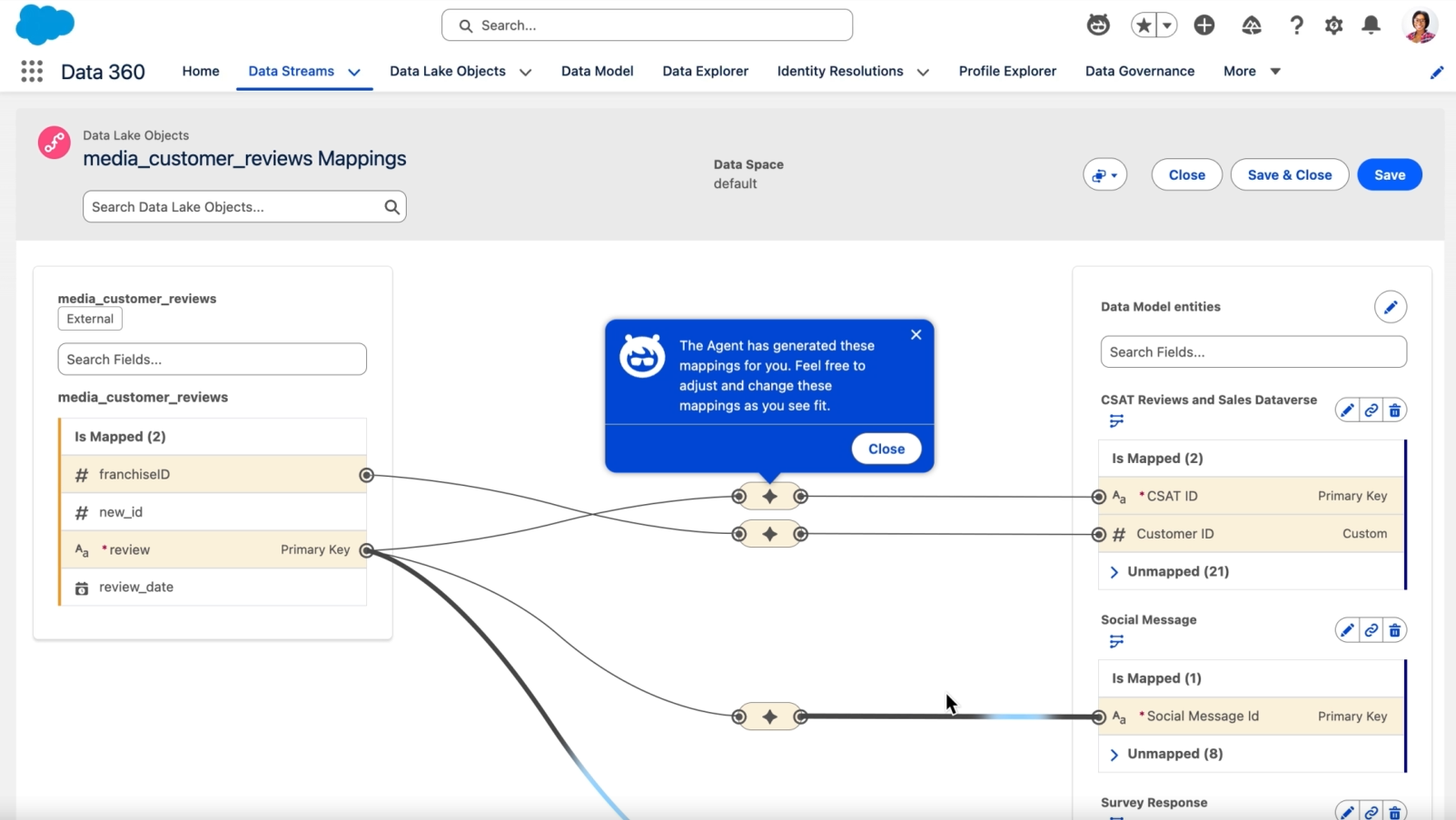Edit the Social Message entity
The height and width of the screenshot is (820, 1456).
[x=1347, y=630]
